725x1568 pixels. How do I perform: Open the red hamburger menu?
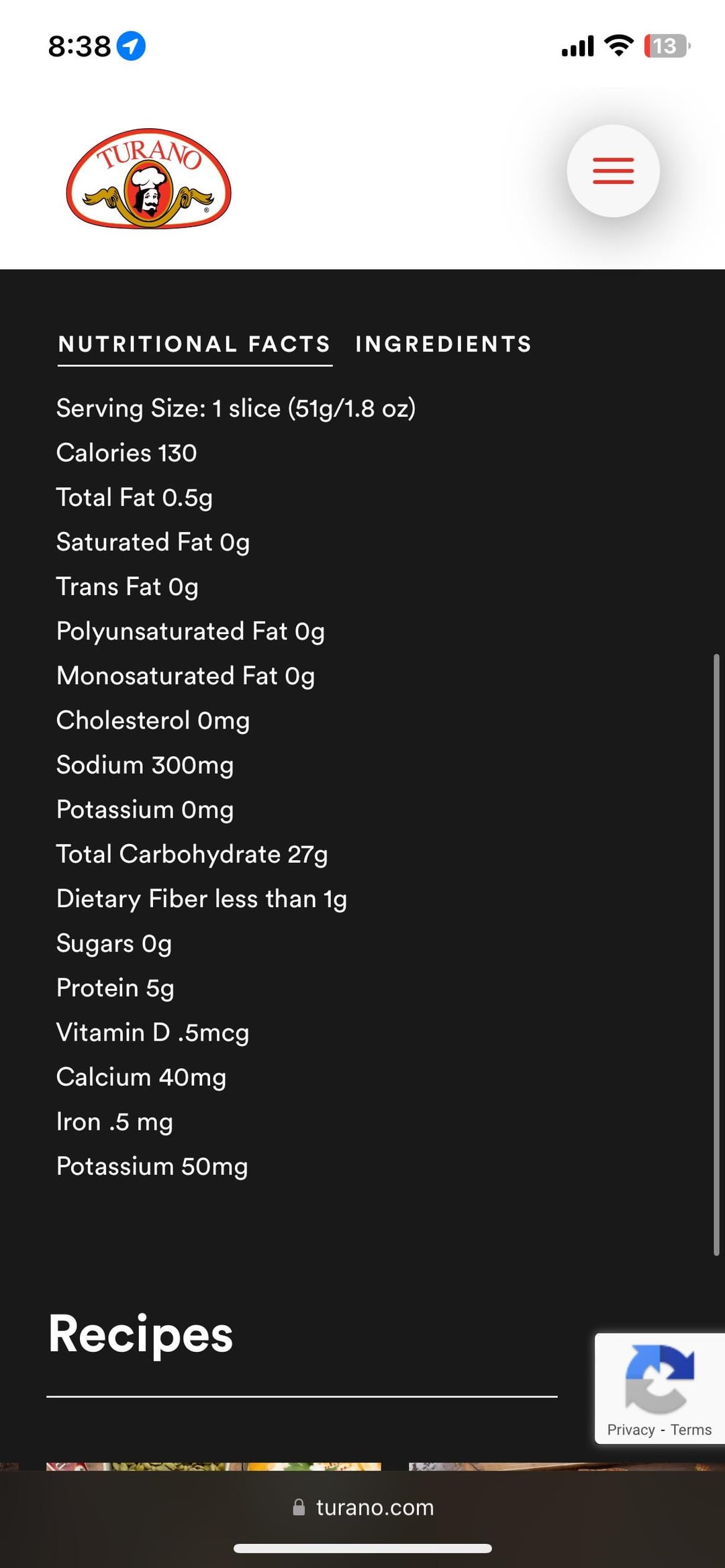click(x=613, y=171)
